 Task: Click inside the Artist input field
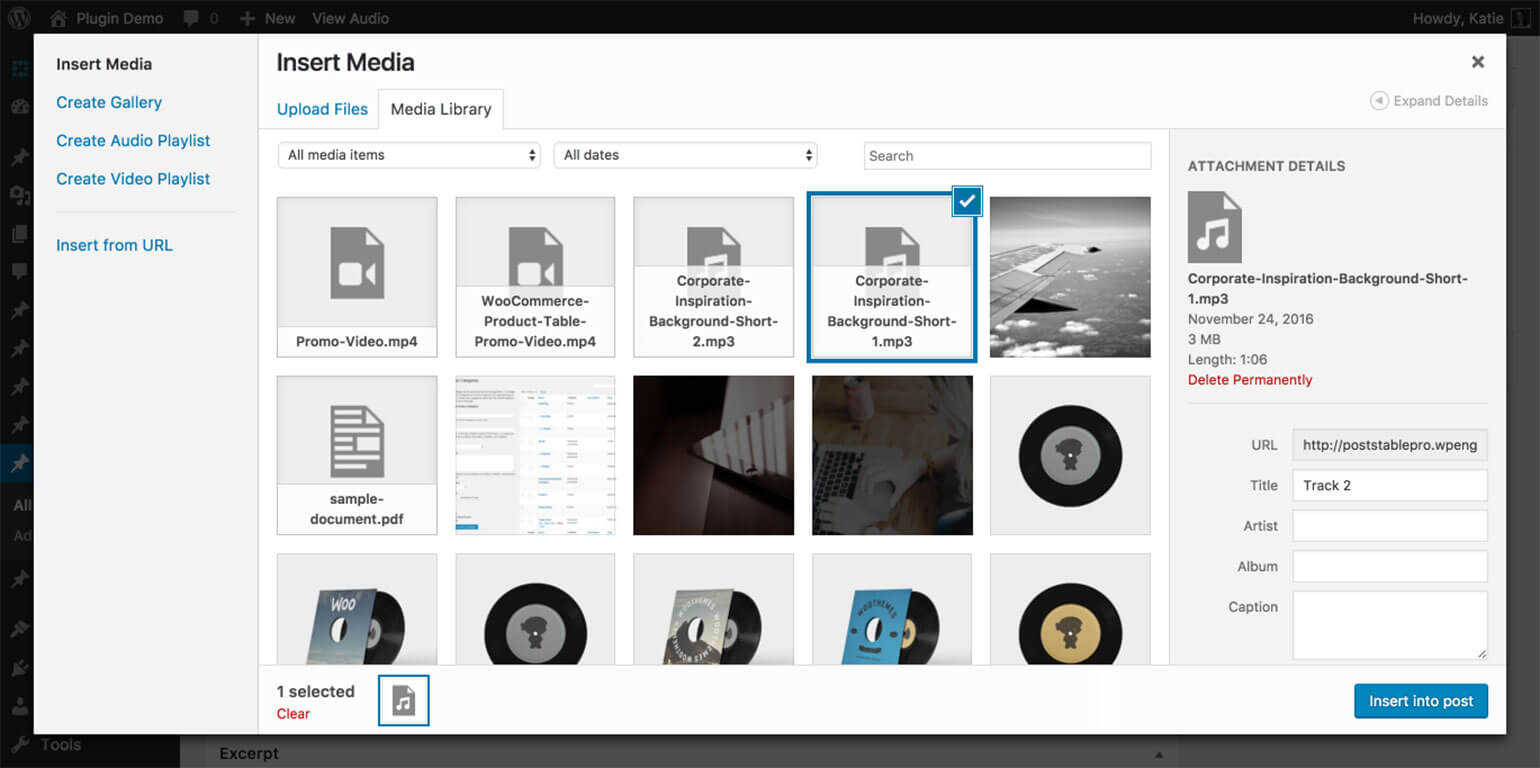(x=1389, y=525)
